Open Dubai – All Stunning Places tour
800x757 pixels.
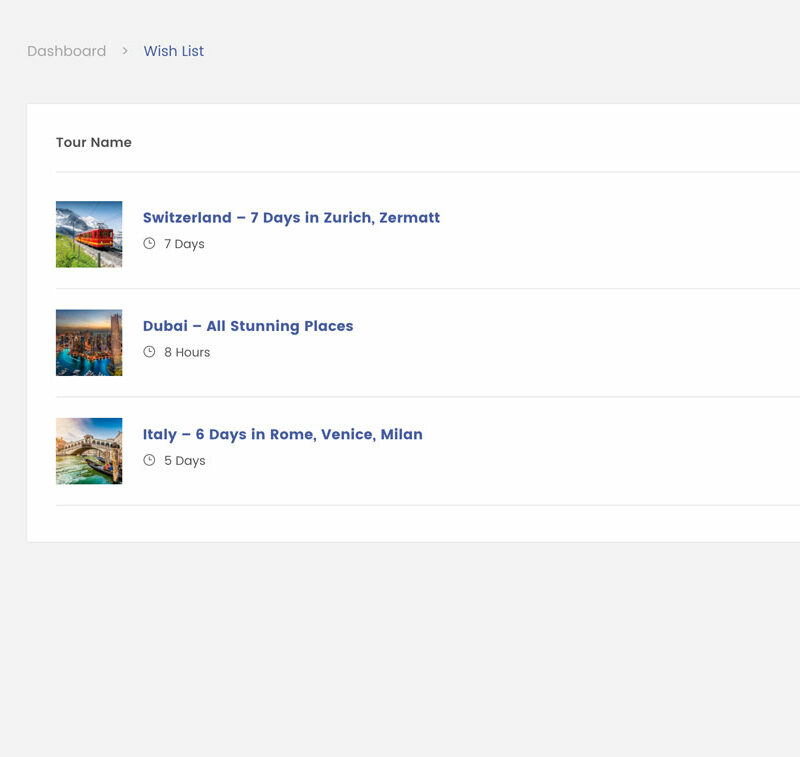(x=248, y=326)
